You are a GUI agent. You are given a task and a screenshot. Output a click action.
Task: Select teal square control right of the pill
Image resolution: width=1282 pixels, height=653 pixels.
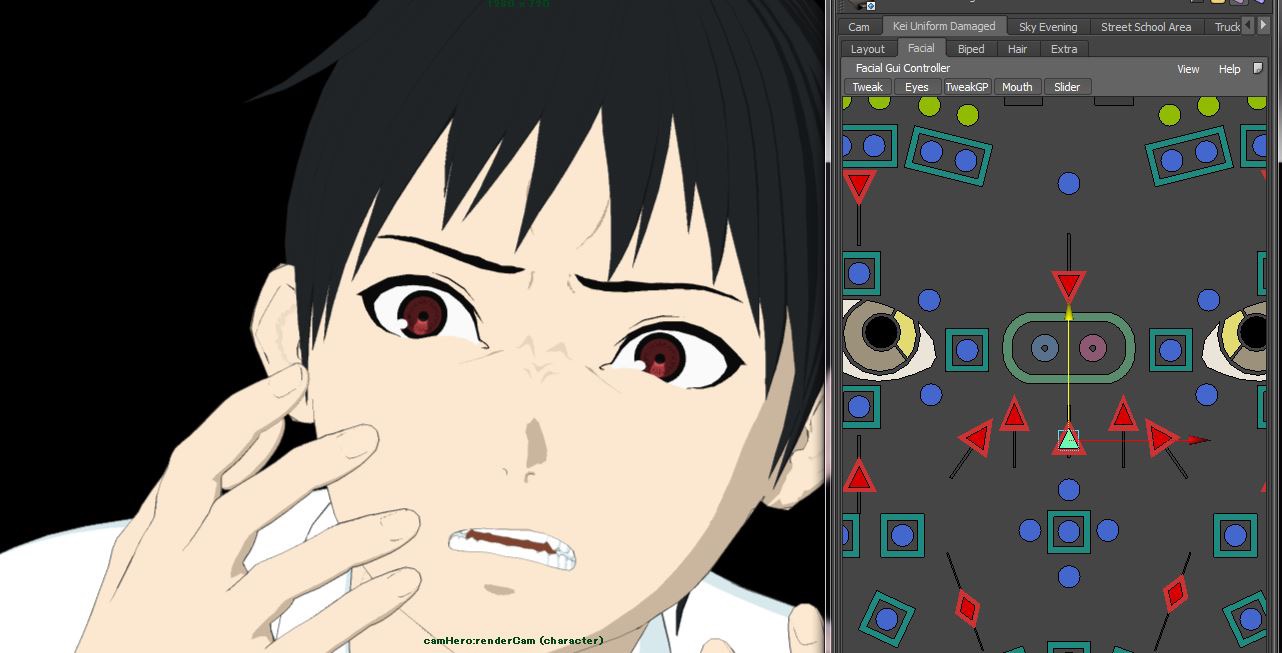1171,350
